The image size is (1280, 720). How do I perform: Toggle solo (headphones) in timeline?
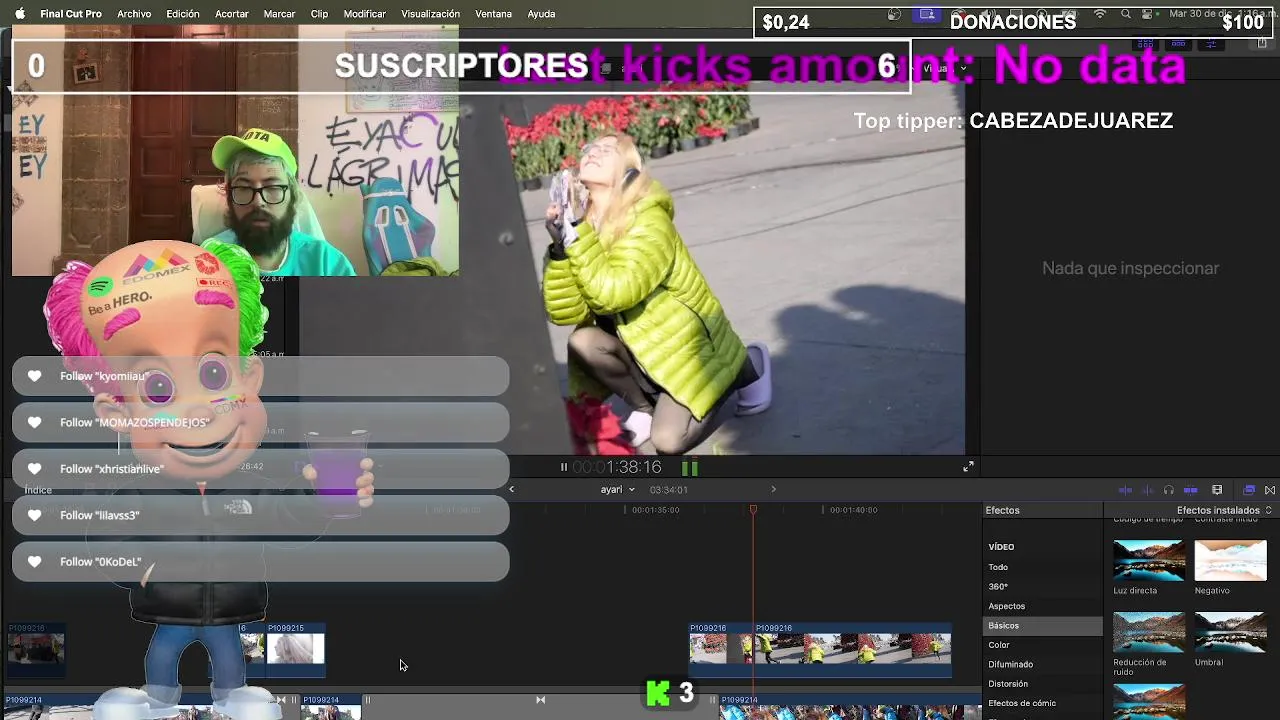[x=1168, y=490]
